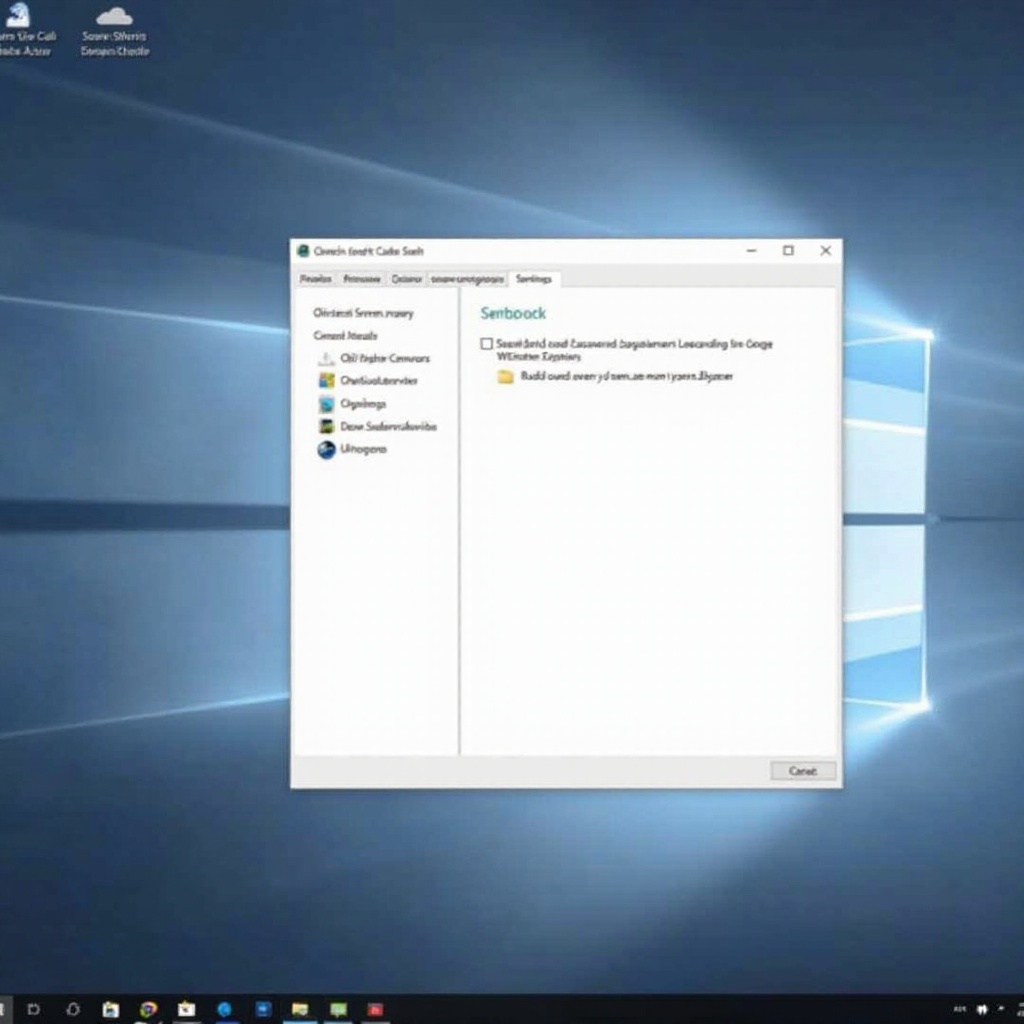
Task: Open the globe entry in the left sidebar
Action: click(328, 449)
